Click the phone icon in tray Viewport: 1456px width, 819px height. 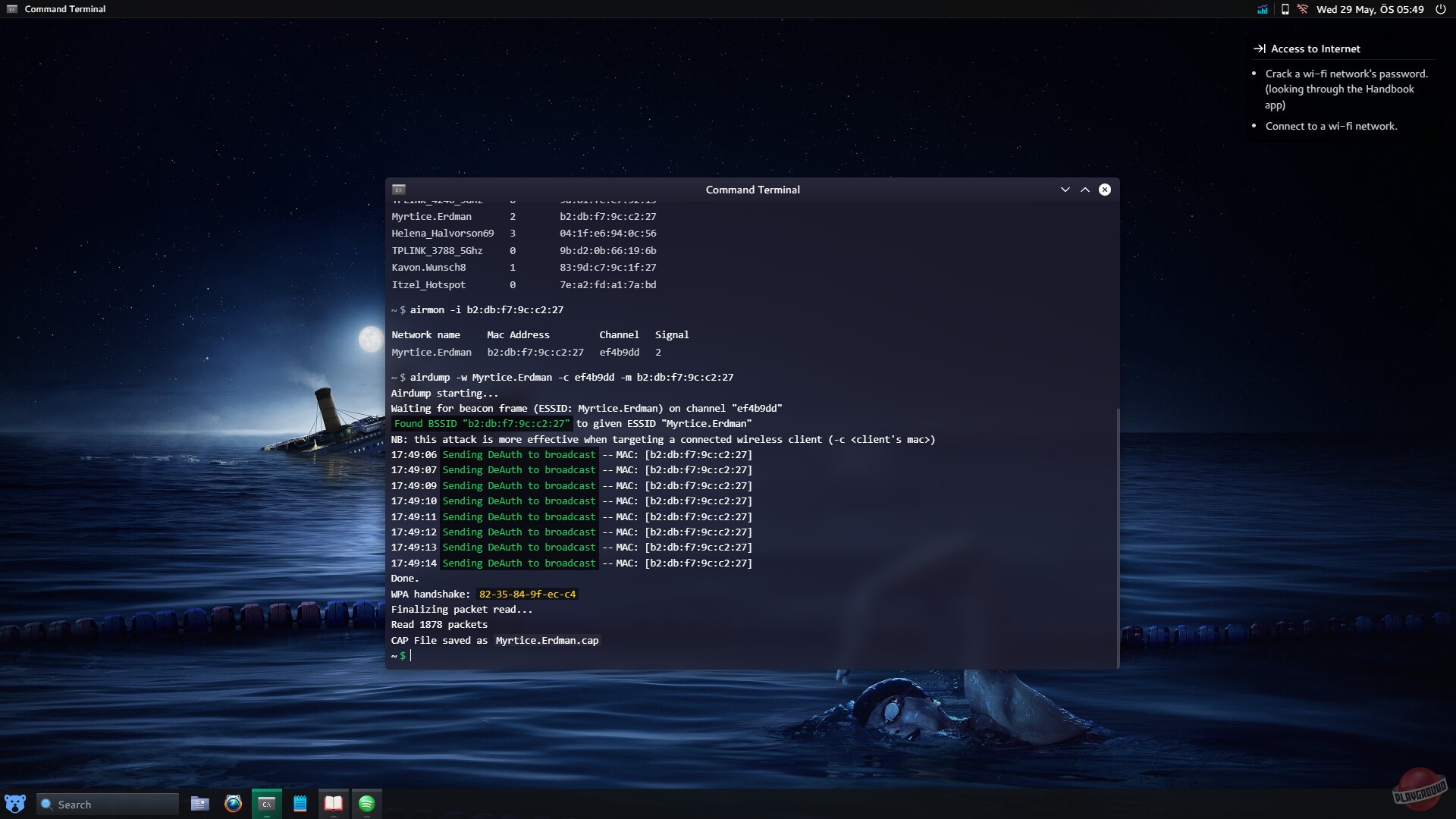coord(1285,9)
